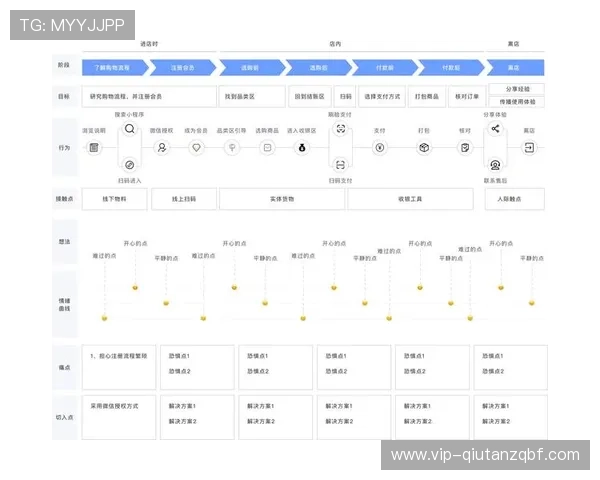Select the 店内 section header
The image size is (600, 480).
tap(335, 44)
